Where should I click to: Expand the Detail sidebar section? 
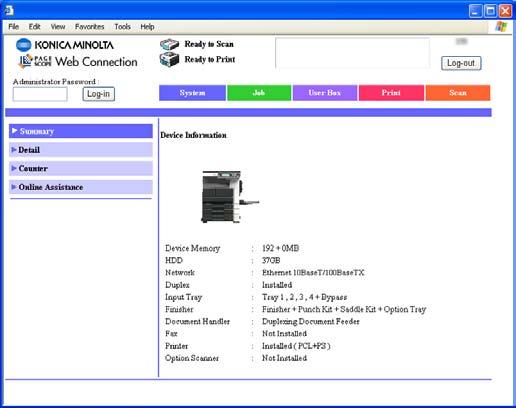[81, 150]
